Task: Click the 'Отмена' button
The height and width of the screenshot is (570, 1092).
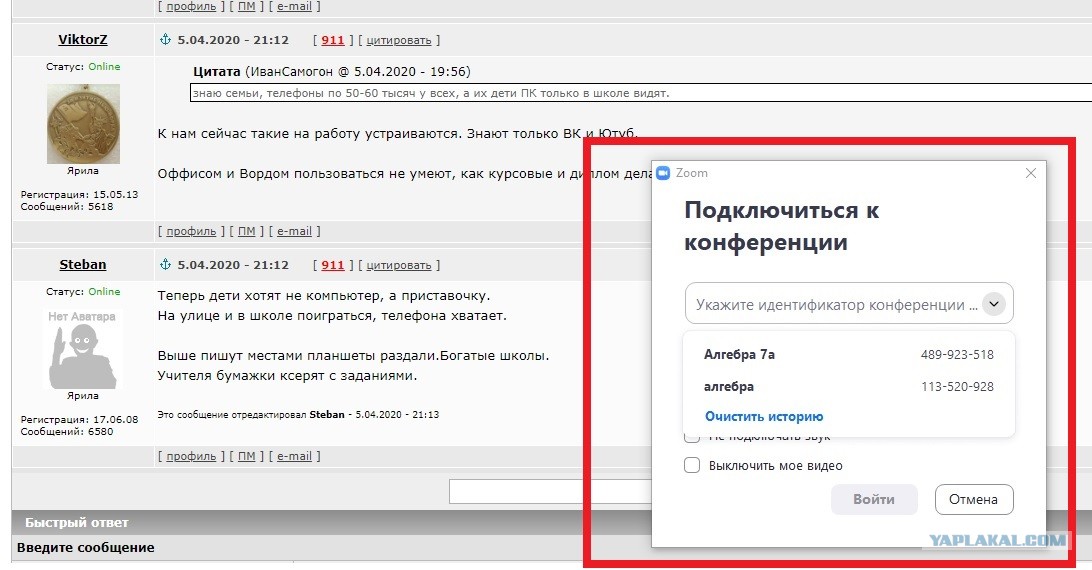Action: 974,500
